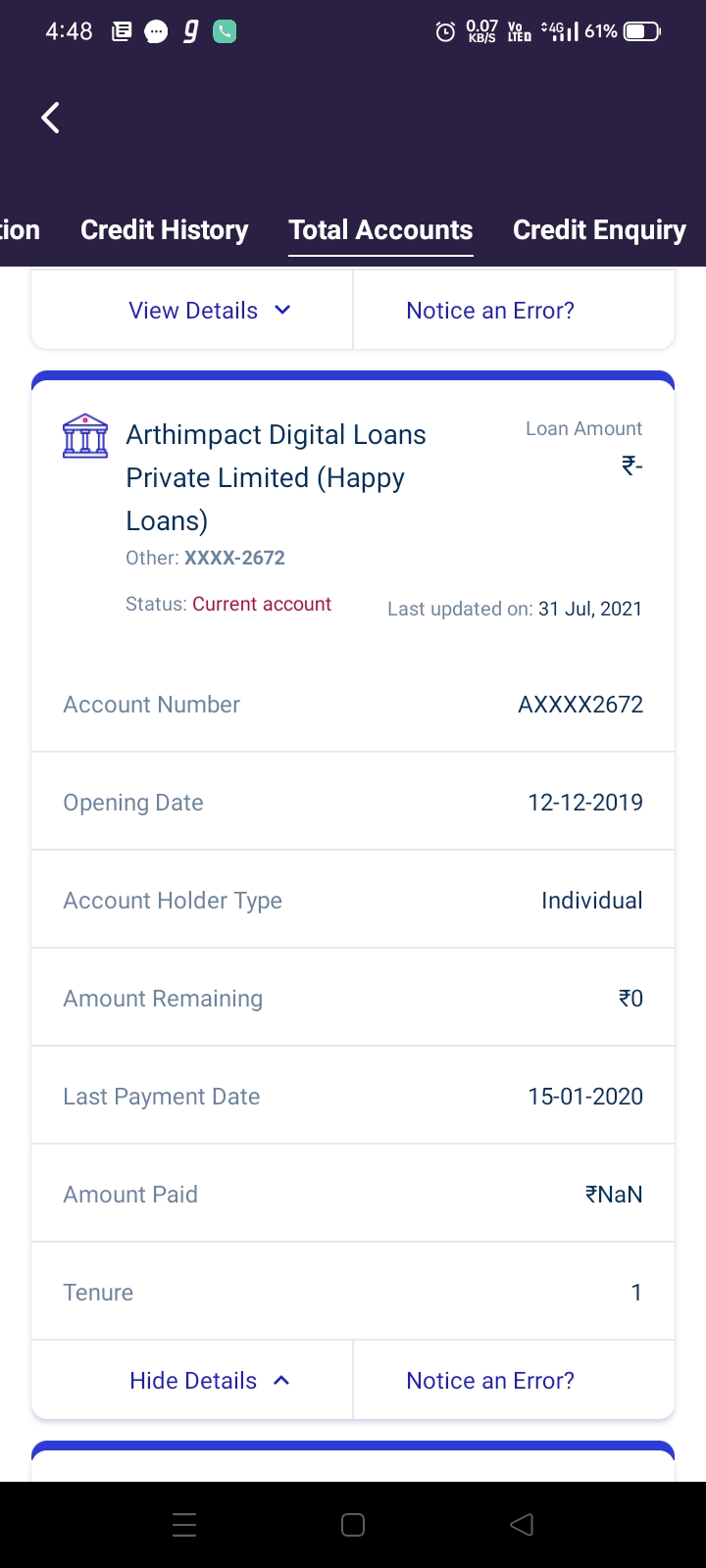706x1568 pixels.
Task: Tap the back arrow icon
Action: coord(51,118)
